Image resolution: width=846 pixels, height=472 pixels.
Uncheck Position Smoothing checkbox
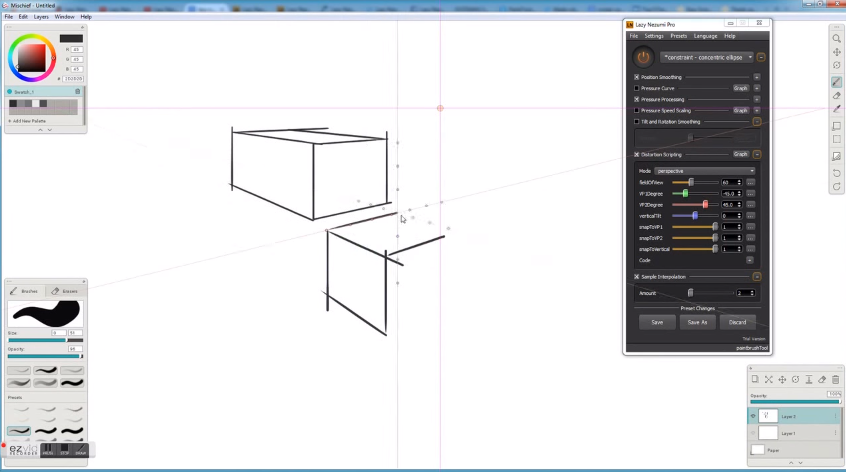click(x=637, y=77)
